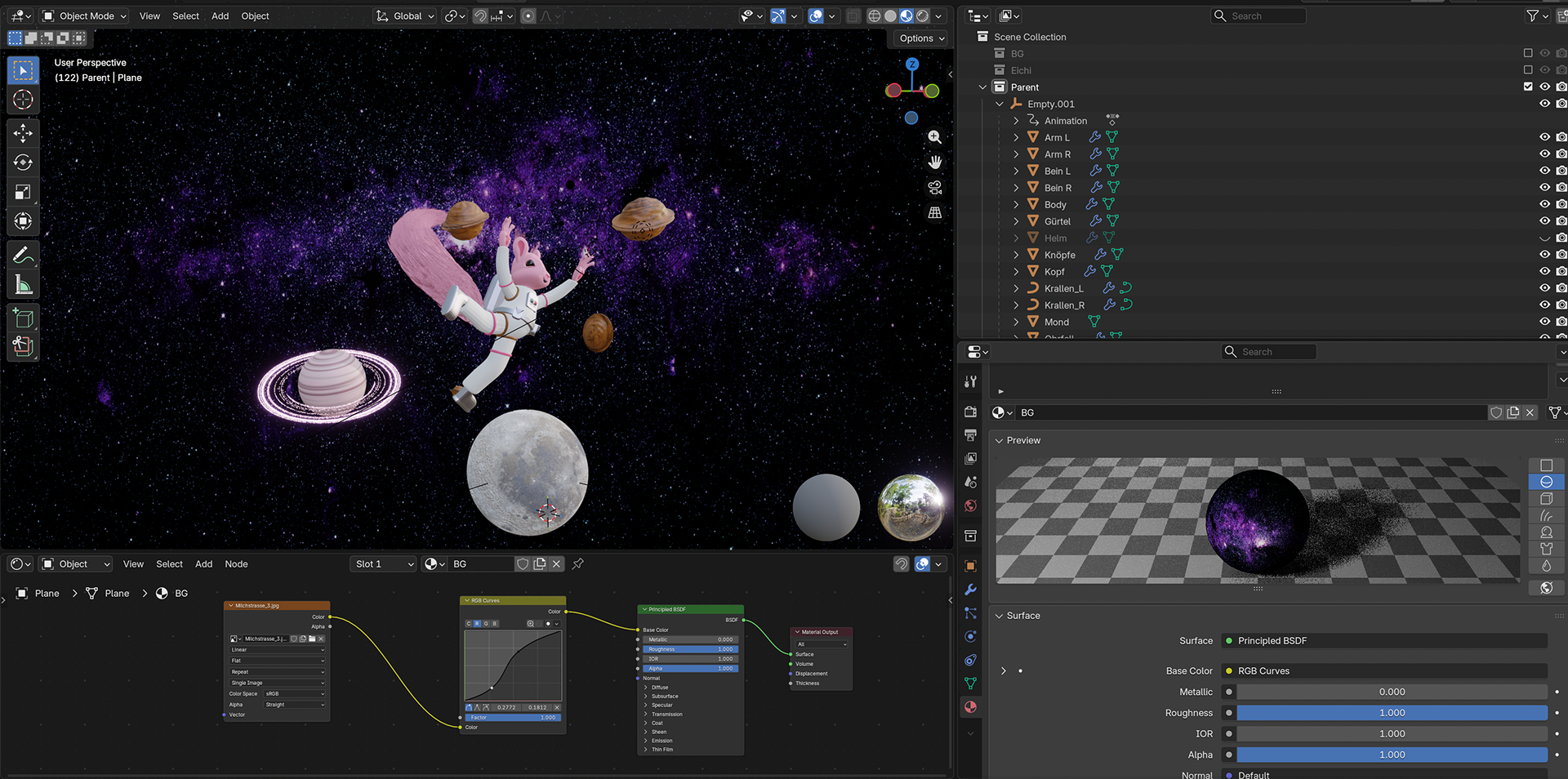Expand the Kopf object in the outliner
The image size is (1568, 779).
(1016, 272)
